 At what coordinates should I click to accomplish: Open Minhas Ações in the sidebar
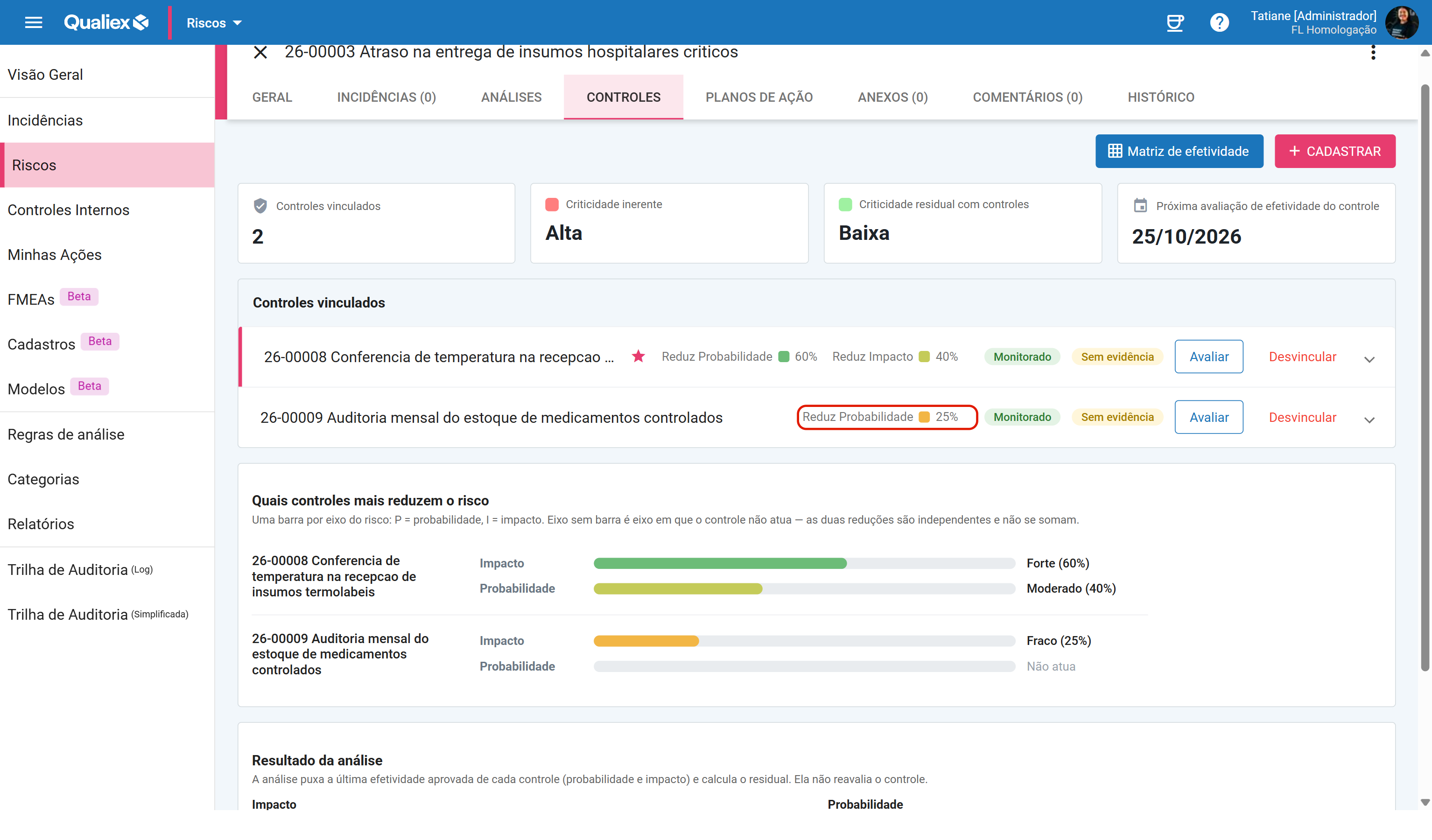click(107, 255)
